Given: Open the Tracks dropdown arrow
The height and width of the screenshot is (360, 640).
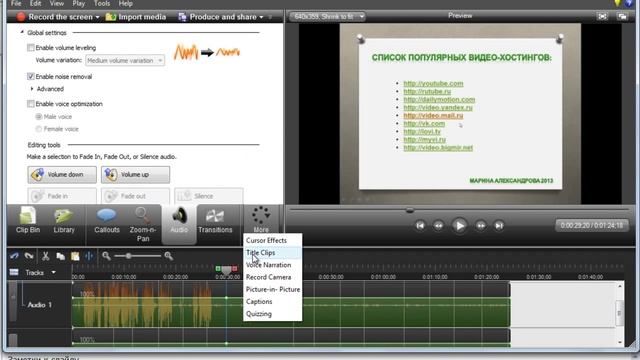Looking at the screenshot, I should [x=53, y=272].
